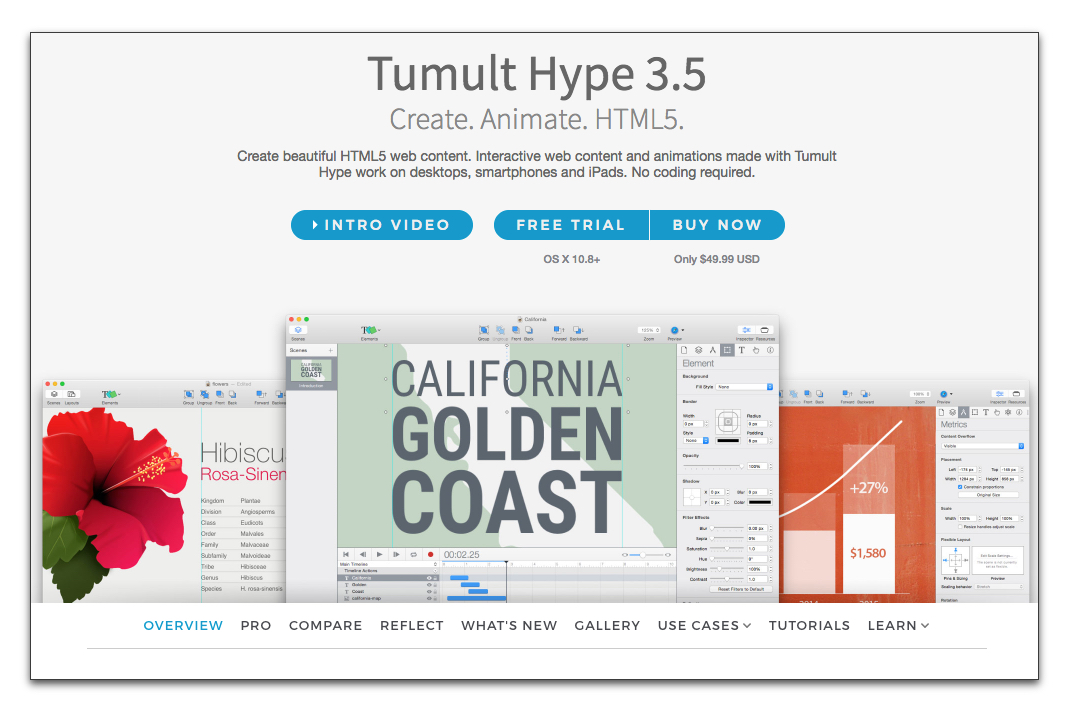Click the Width border input field
This screenshot has width=1070, height=712.
click(693, 424)
